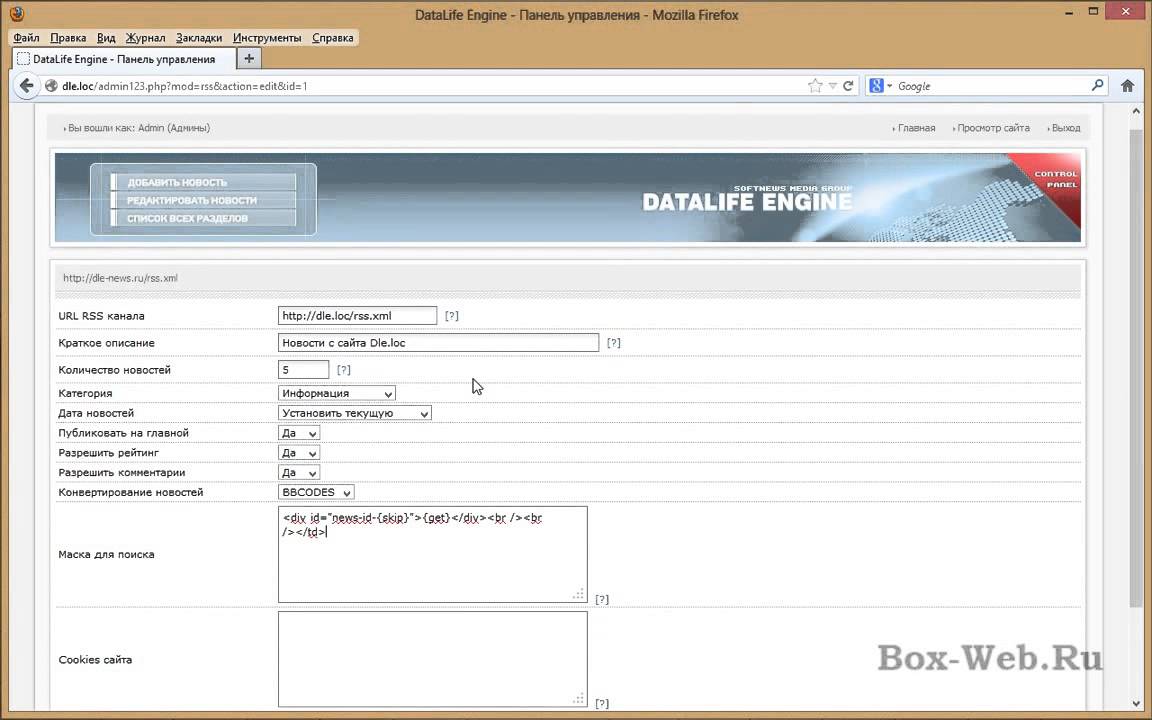Click the search magnifier icon
The image size is (1152, 720).
tap(1098, 85)
